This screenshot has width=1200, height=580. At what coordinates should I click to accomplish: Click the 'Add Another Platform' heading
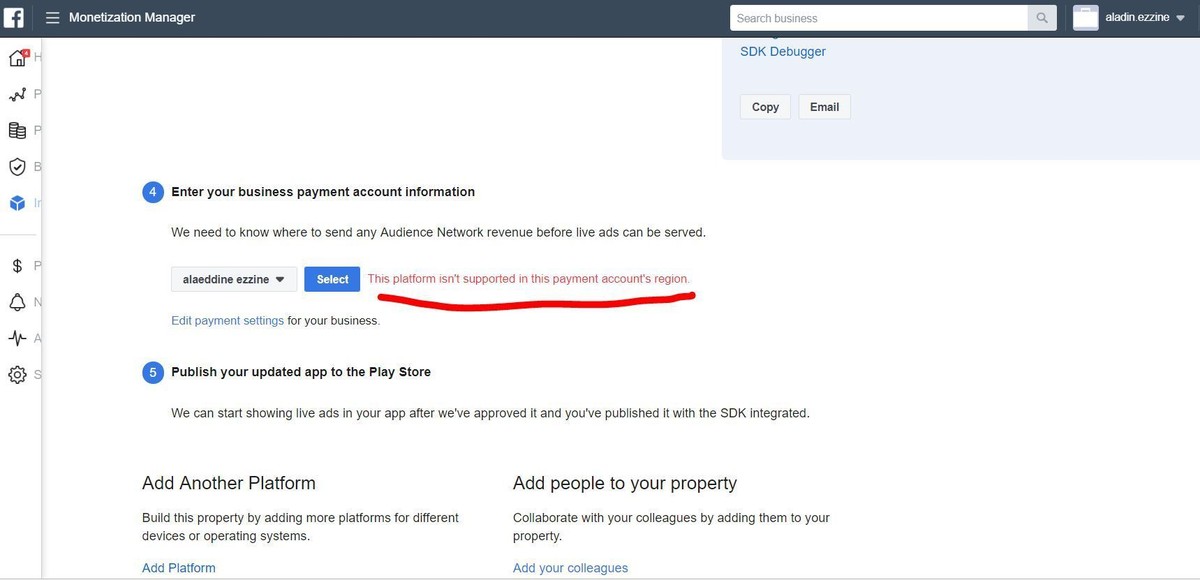click(x=229, y=483)
